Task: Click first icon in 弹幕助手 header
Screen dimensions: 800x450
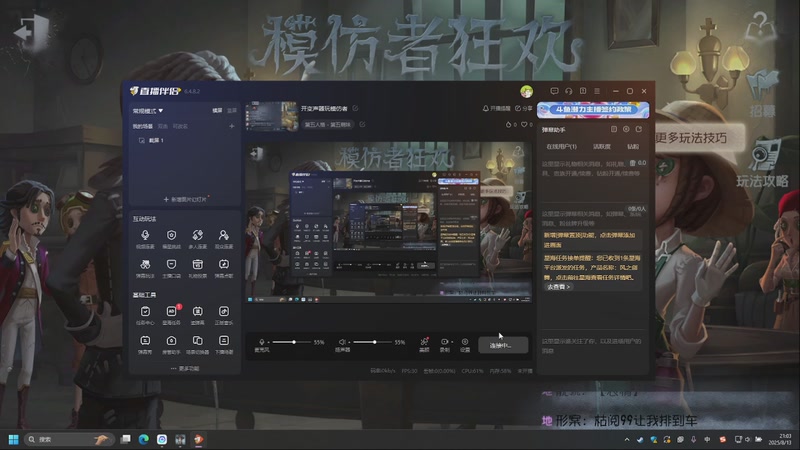Action: (x=614, y=129)
